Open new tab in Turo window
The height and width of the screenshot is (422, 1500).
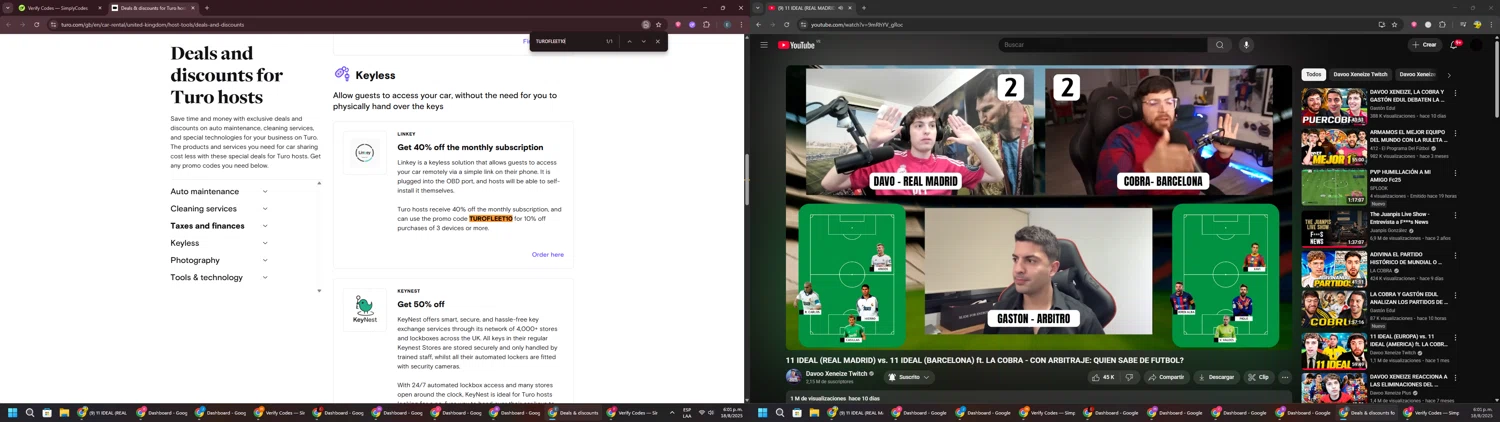tap(207, 8)
